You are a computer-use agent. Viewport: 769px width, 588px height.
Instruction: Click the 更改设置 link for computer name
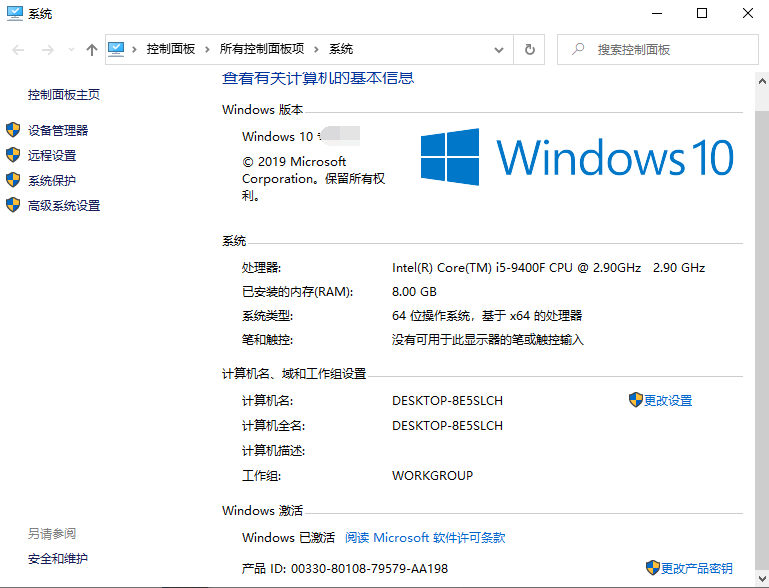pyautogui.click(x=667, y=400)
